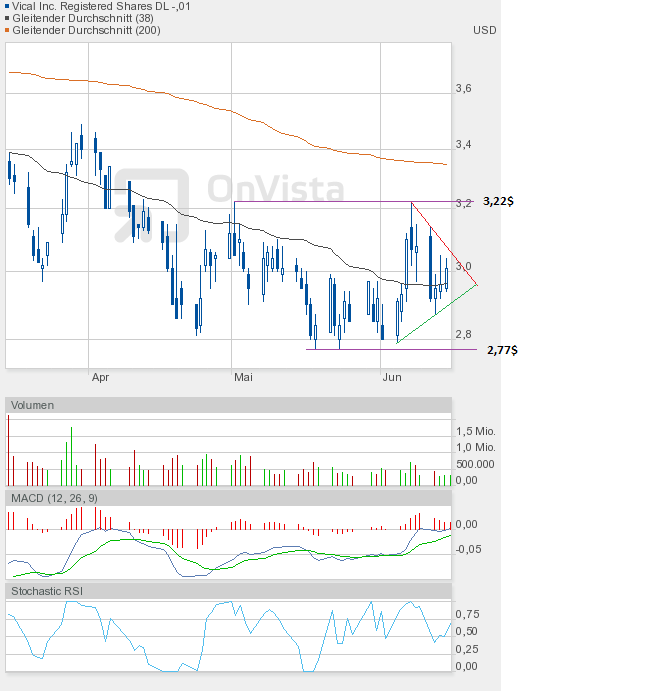Click the 3,6 price axis label
Viewport: 665px width, 691px height.
(x=464, y=89)
